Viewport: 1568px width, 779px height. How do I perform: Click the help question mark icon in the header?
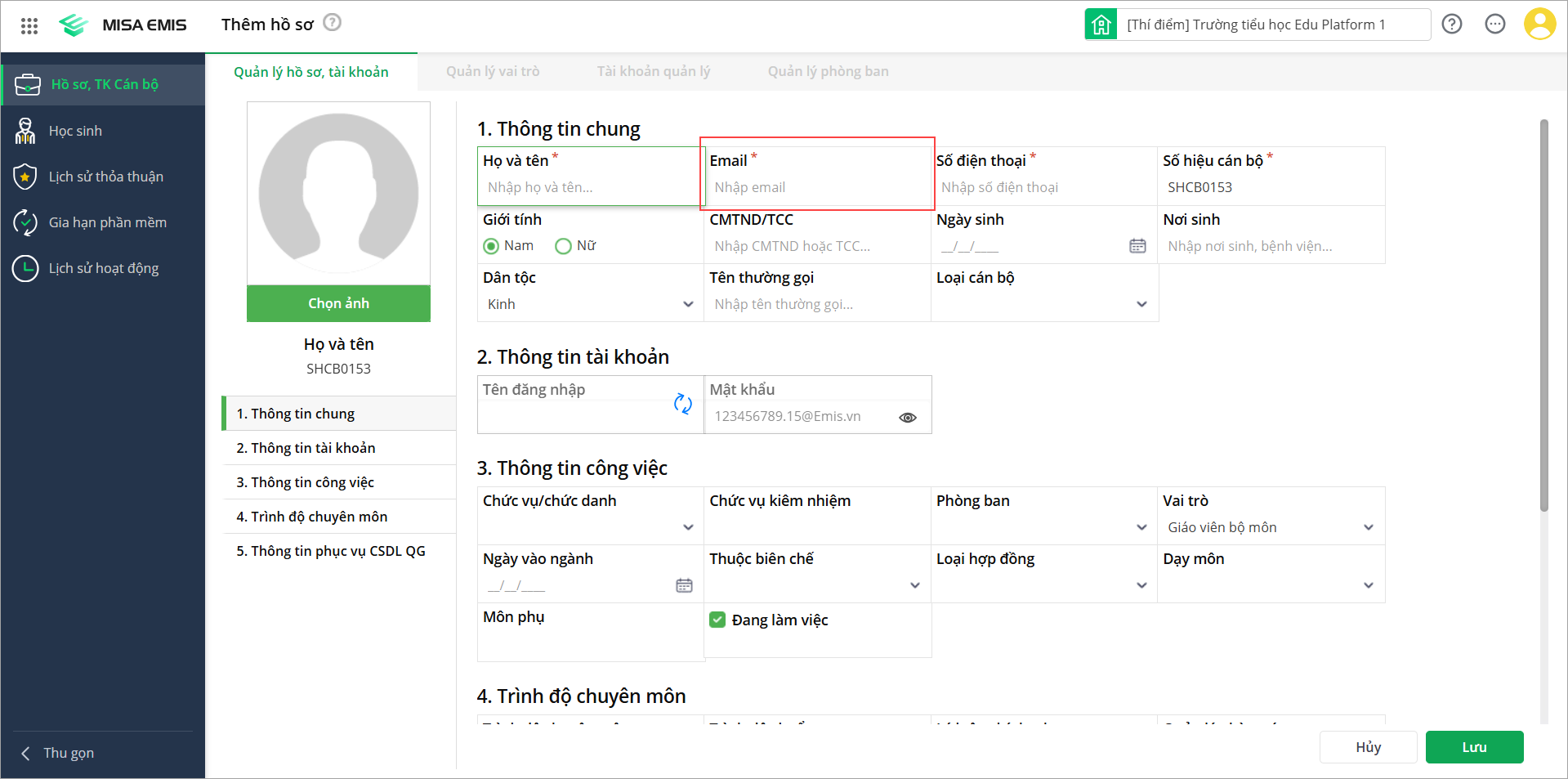point(1452,25)
